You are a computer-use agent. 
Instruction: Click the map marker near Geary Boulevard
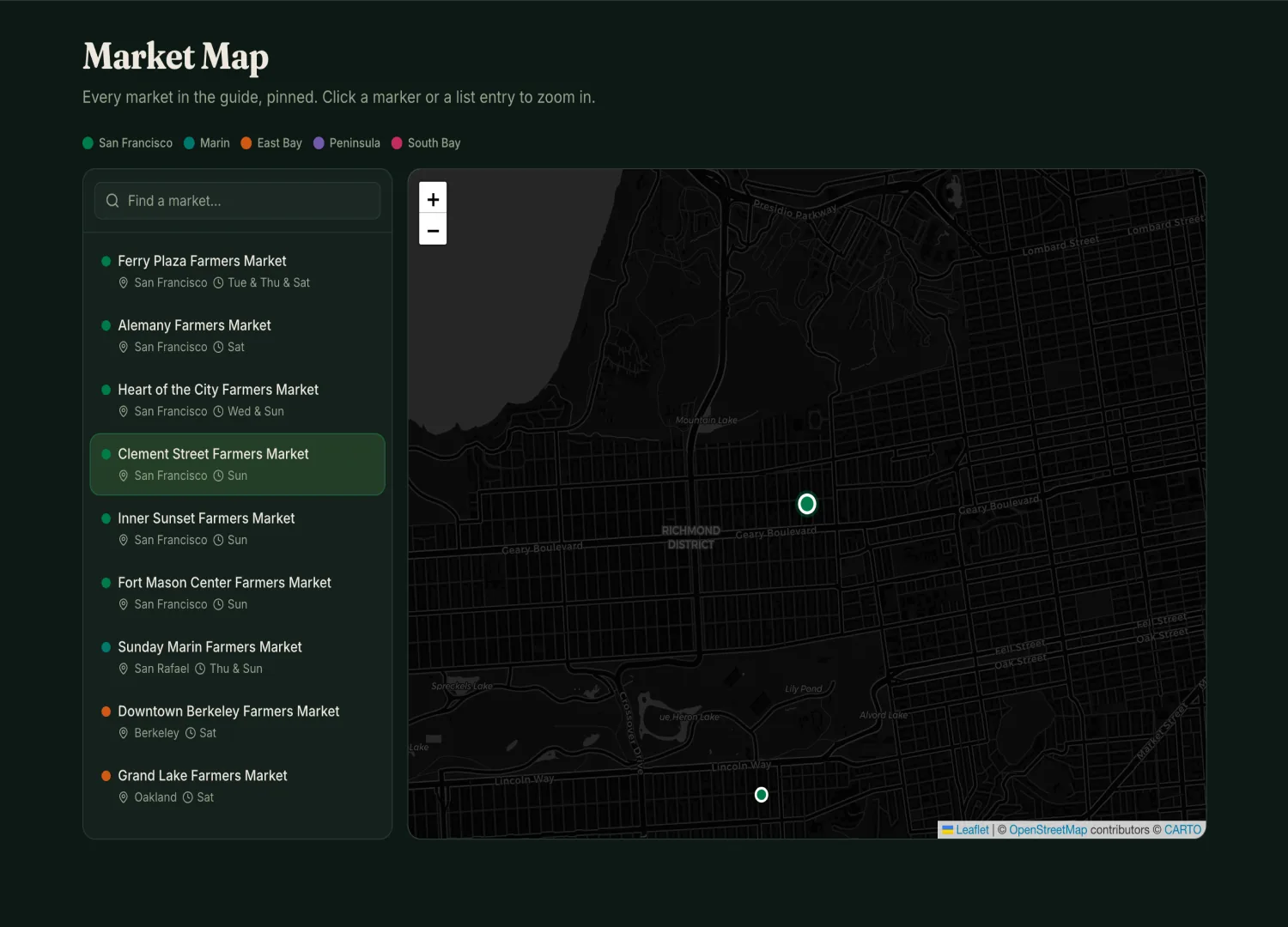[x=807, y=504]
